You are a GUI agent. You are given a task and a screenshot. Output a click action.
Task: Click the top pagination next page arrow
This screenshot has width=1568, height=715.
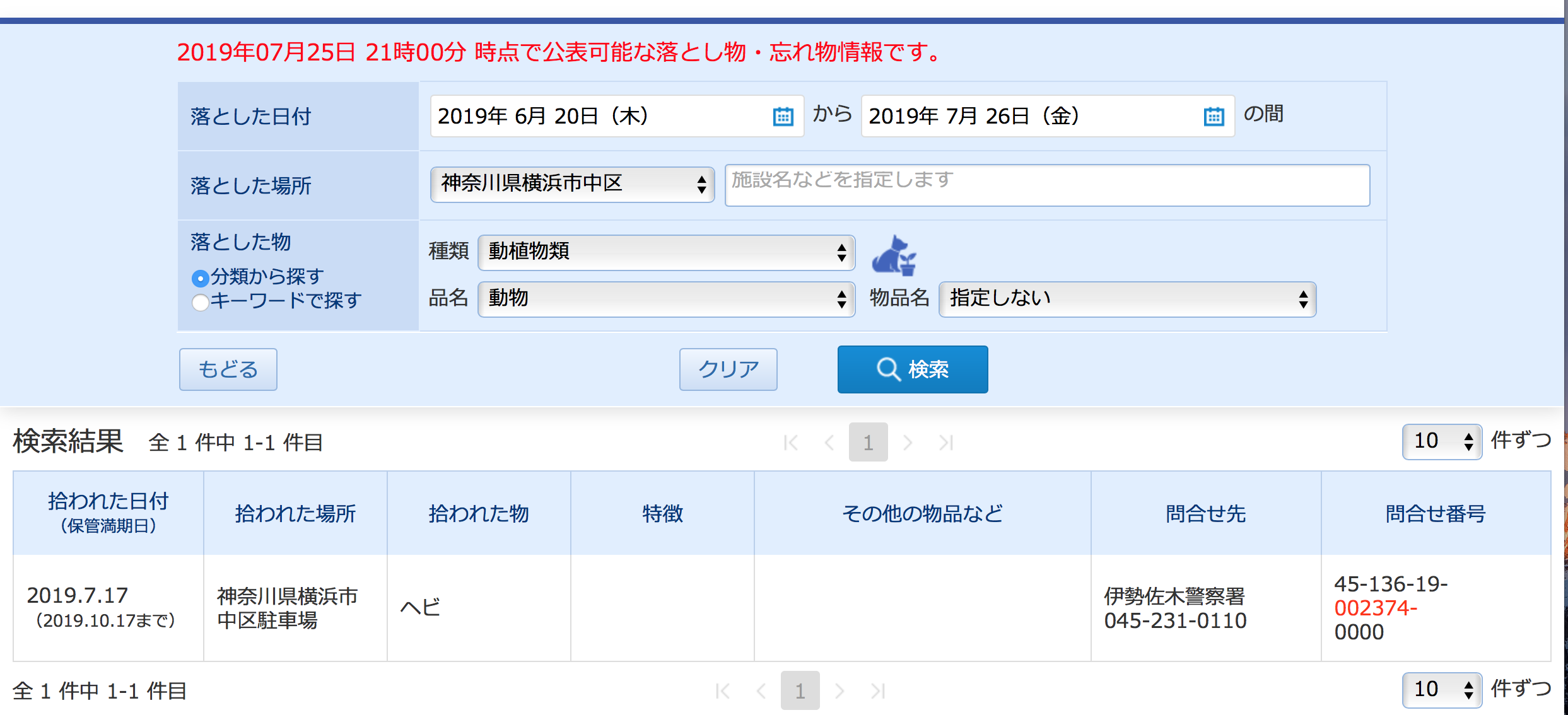(x=908, y=443)
